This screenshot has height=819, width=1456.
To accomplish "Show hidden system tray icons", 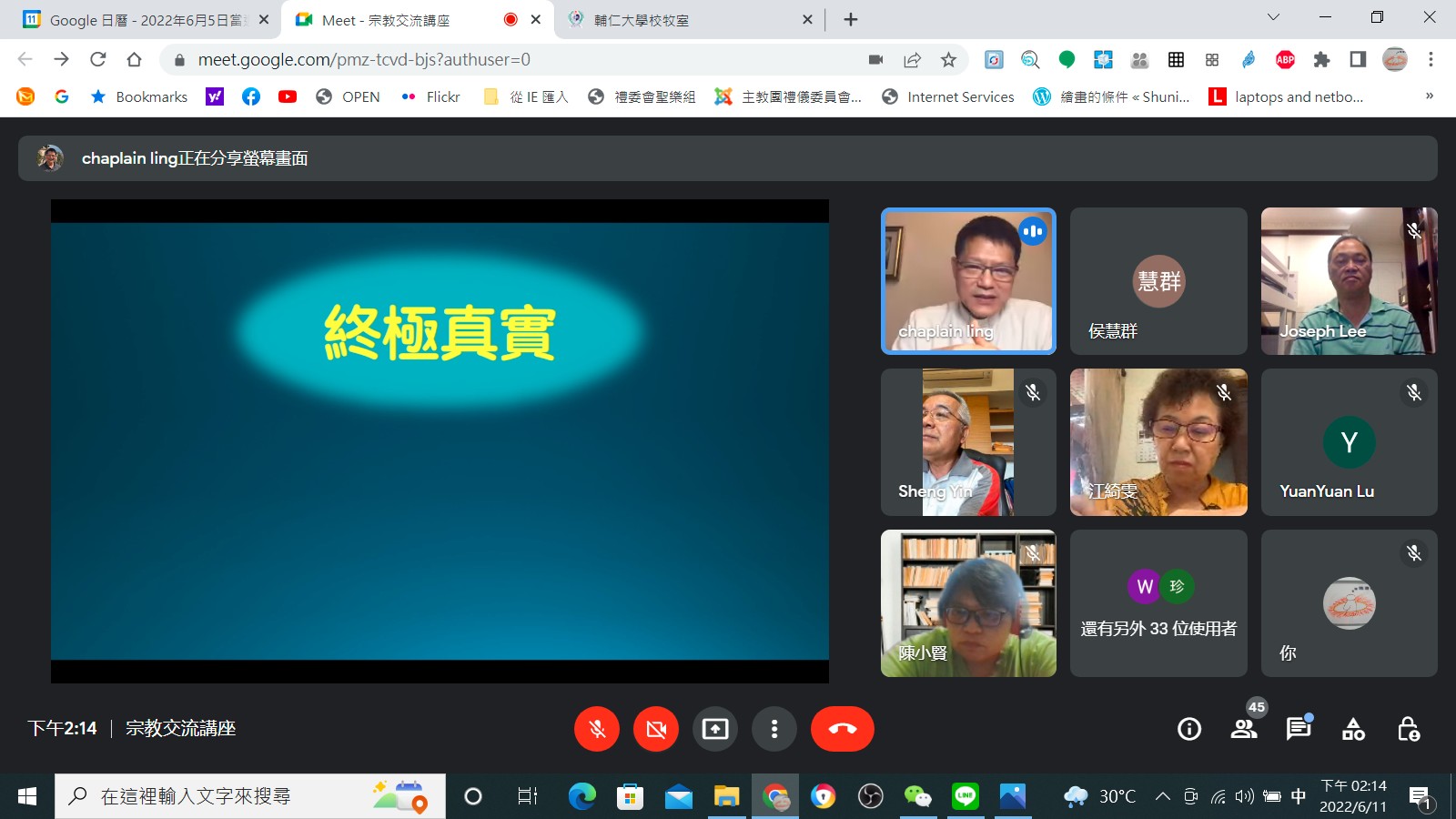I will 1162,797.
